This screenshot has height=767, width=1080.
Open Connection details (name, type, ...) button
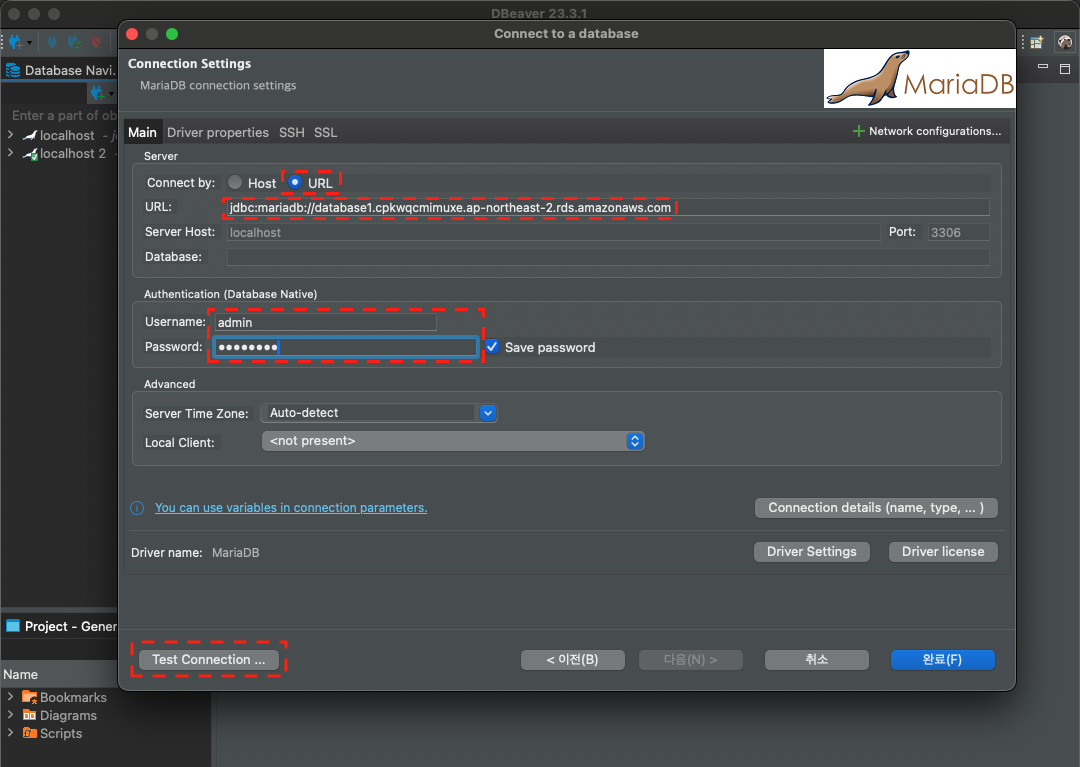point(876,508)
